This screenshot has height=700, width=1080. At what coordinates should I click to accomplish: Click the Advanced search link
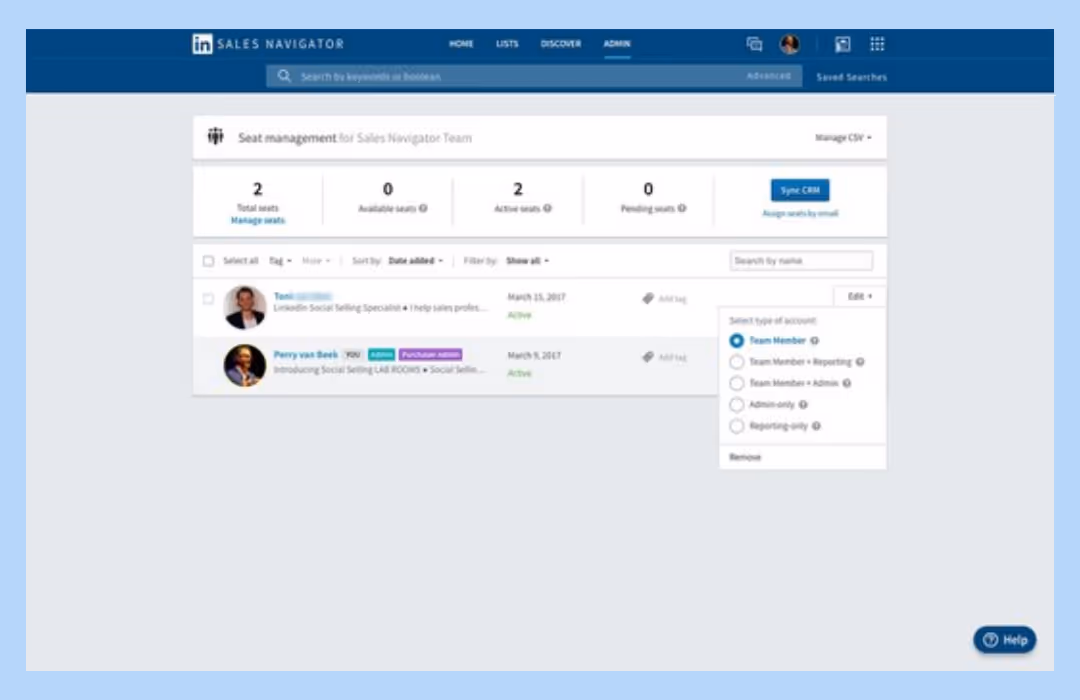click(x=769, y=76)
